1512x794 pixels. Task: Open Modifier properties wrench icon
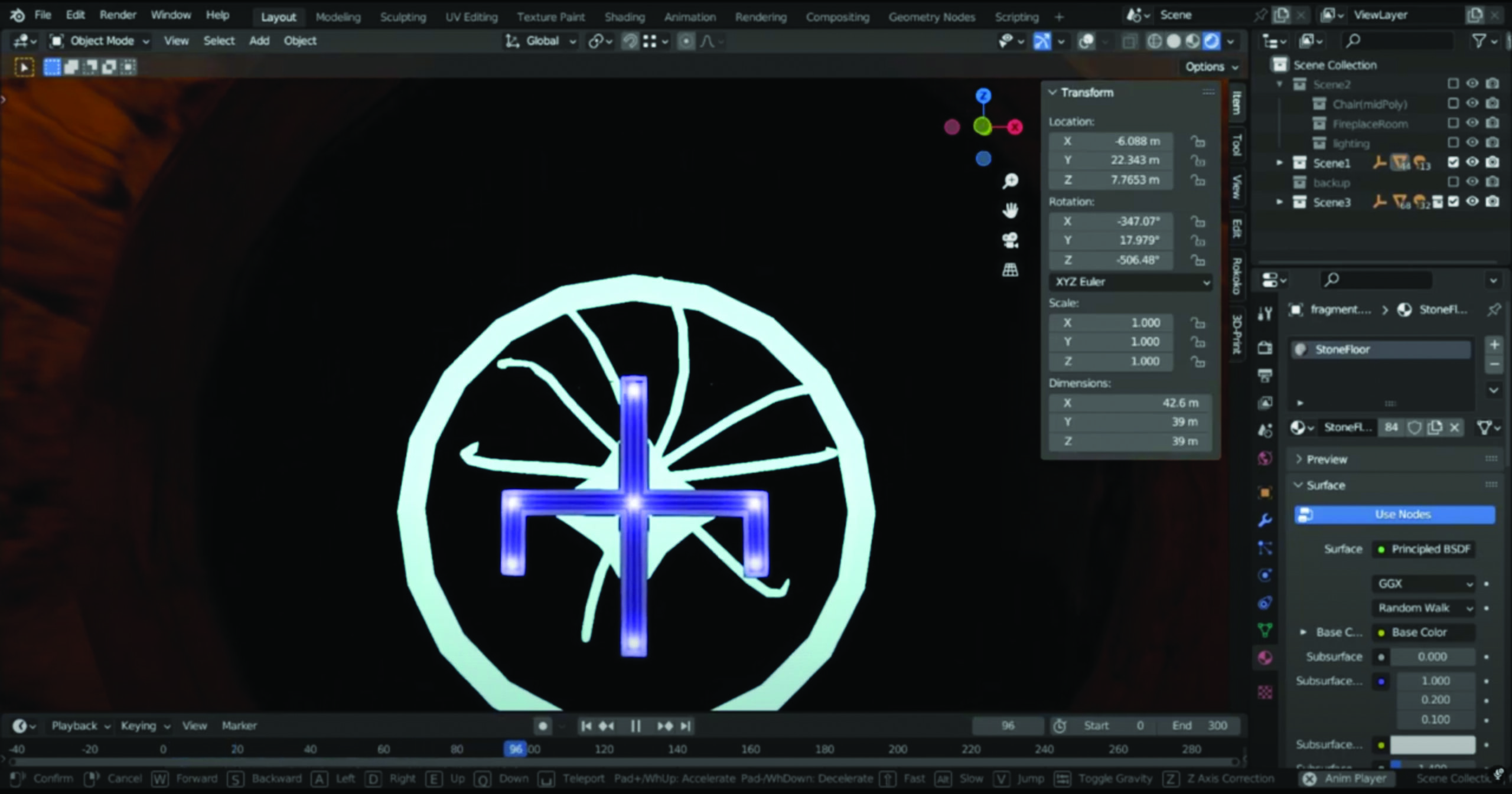pos(1265,520)
